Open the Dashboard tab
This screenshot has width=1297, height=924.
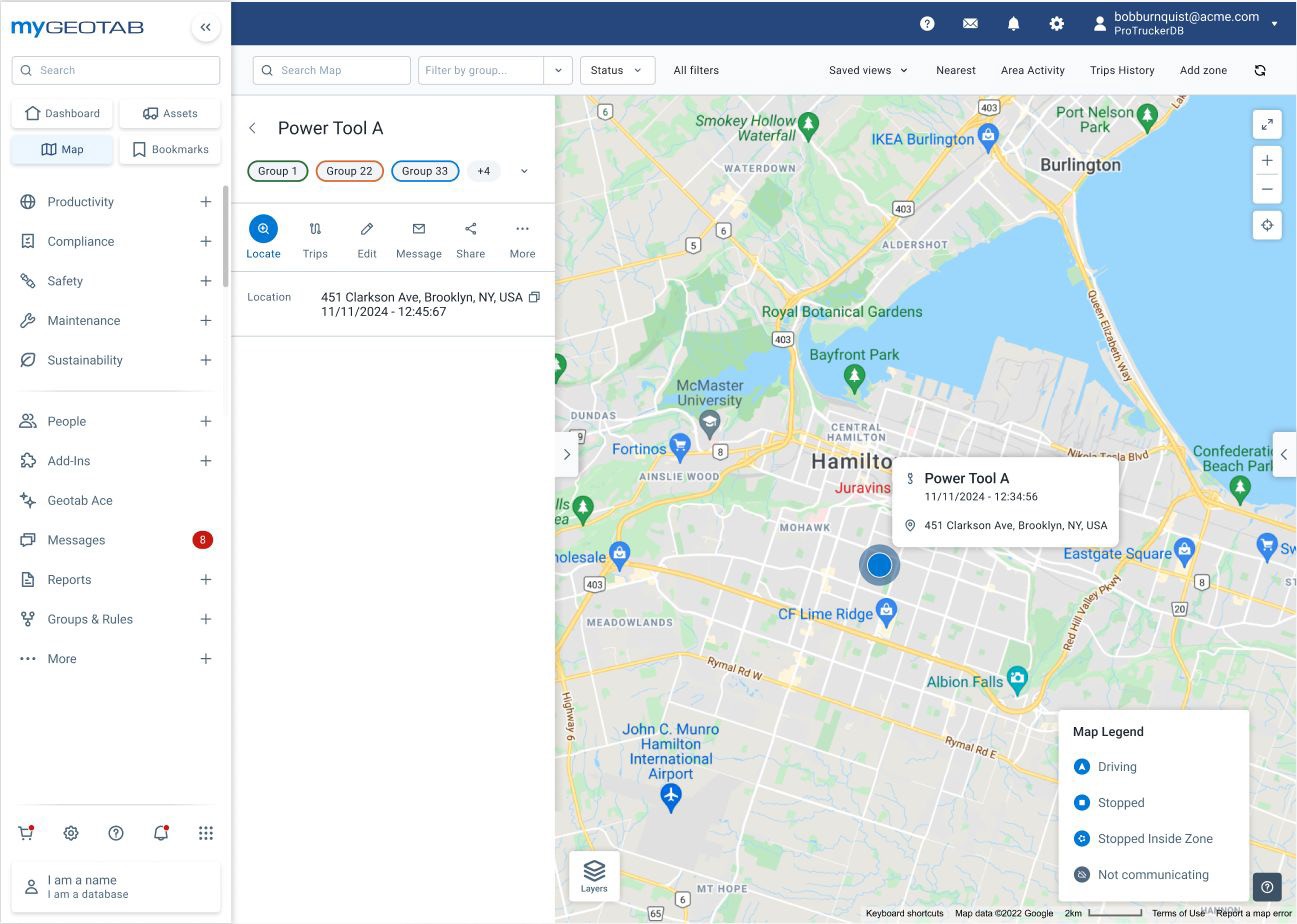pyautogui.click(x=63, y=113)
